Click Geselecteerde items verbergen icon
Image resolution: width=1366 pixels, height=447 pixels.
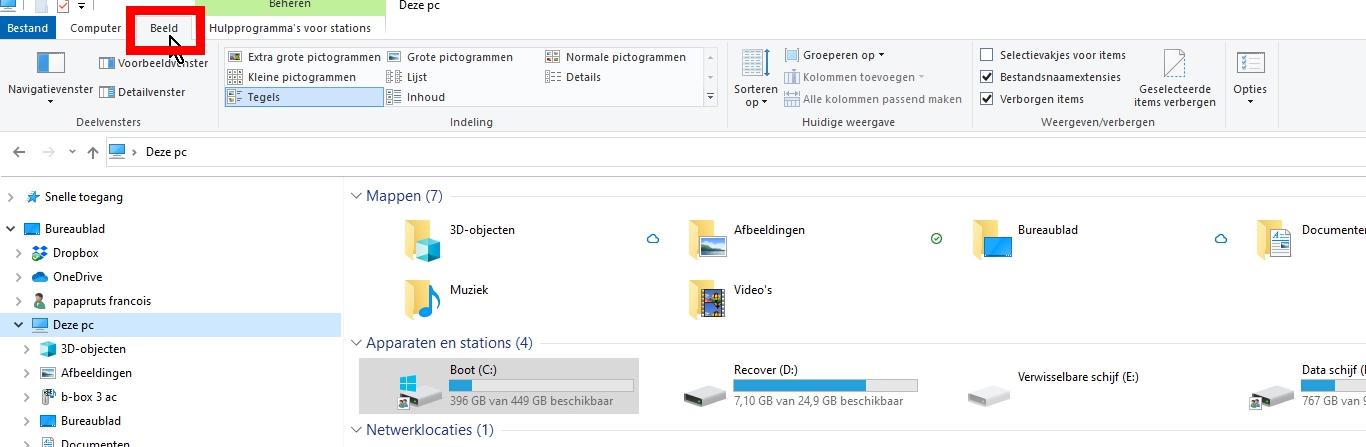click(x=1175, y=66)
